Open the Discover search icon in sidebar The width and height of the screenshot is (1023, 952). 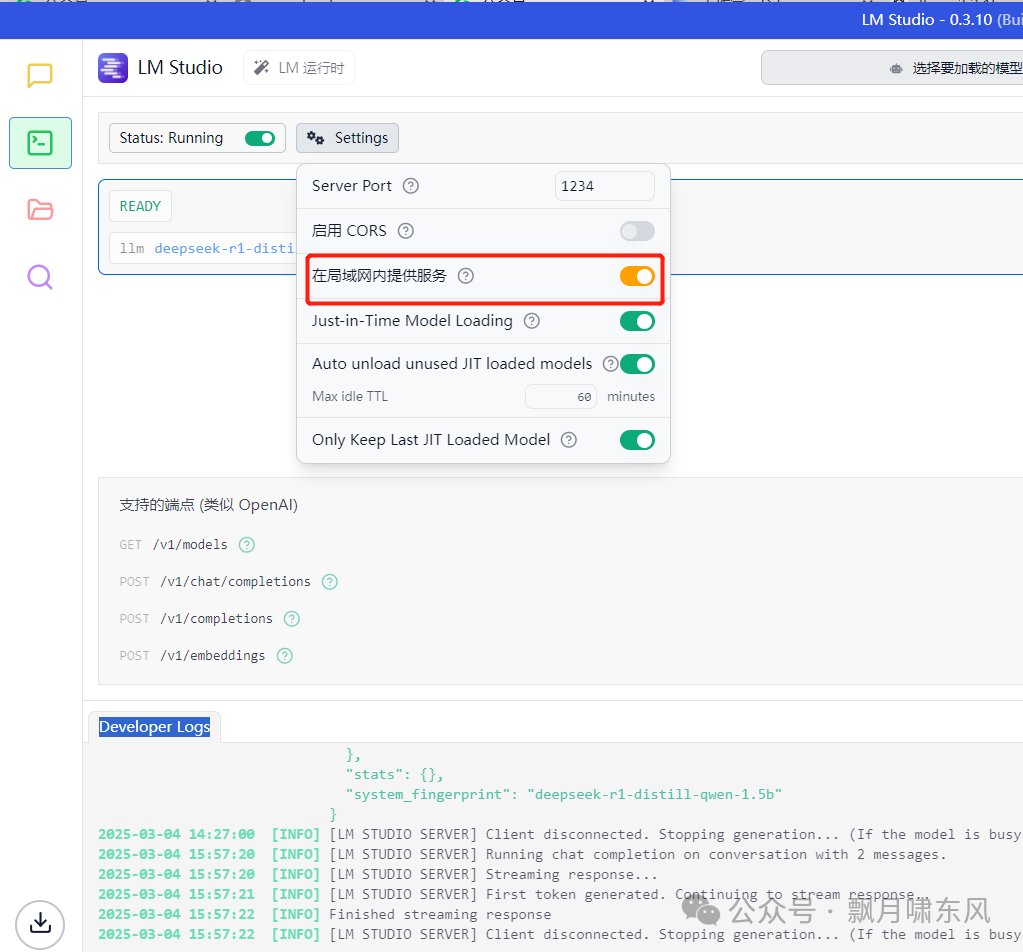coord(40,277)
